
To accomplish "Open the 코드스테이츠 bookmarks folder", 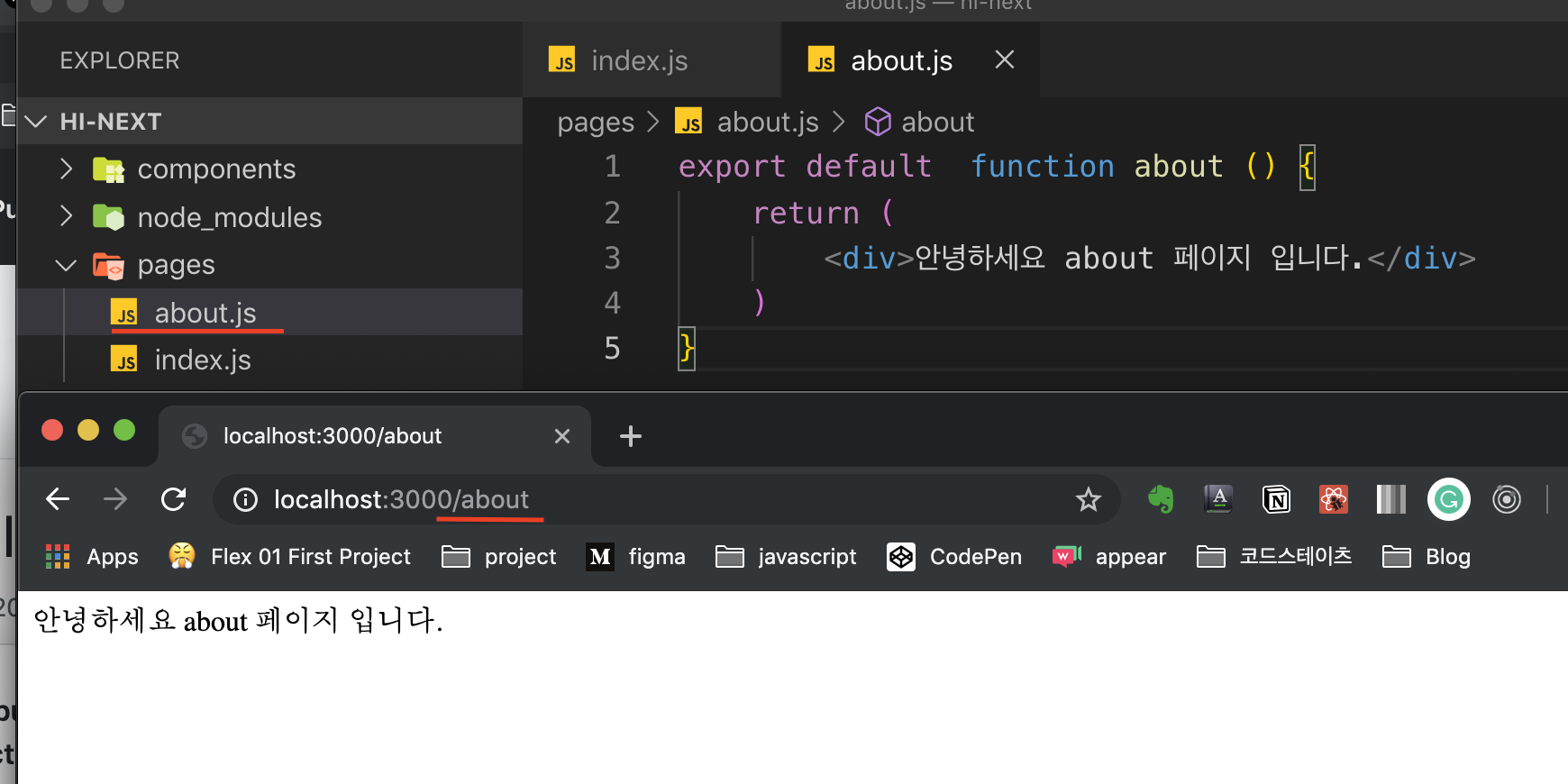I will tap(1274, 557).
